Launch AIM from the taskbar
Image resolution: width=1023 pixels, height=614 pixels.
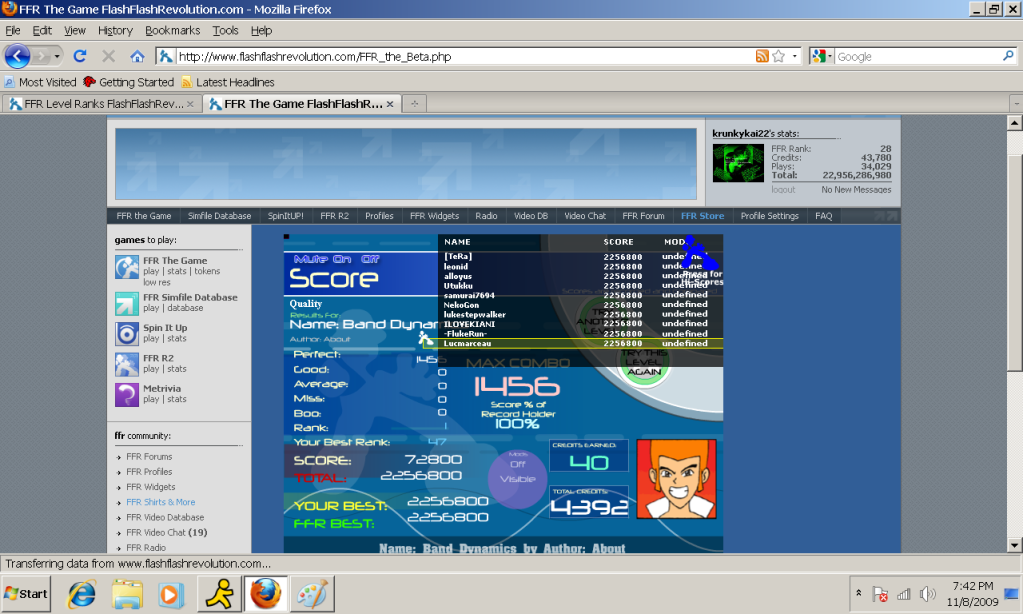(x=216, y=594)
